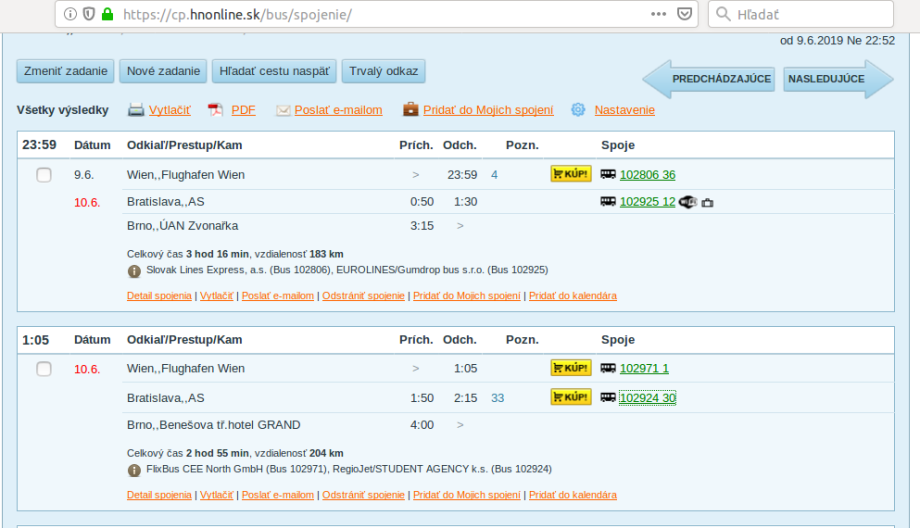This screenshot has width=920, height=528.
Task: Go to PREDCHÁDZAJÚCE results arrow
Action: click(x=710, y=79)
